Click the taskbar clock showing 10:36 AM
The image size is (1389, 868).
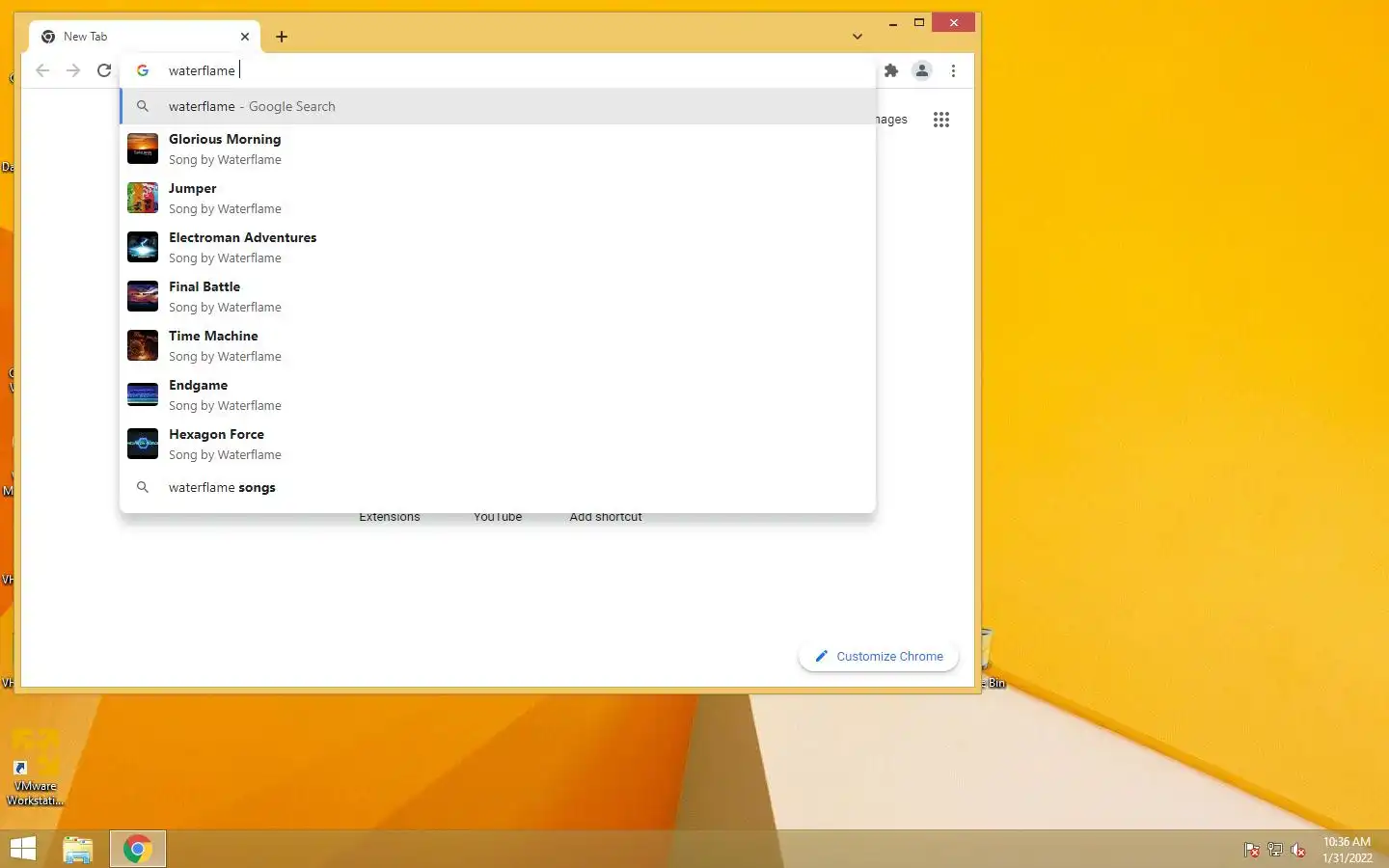[1347, 850]
